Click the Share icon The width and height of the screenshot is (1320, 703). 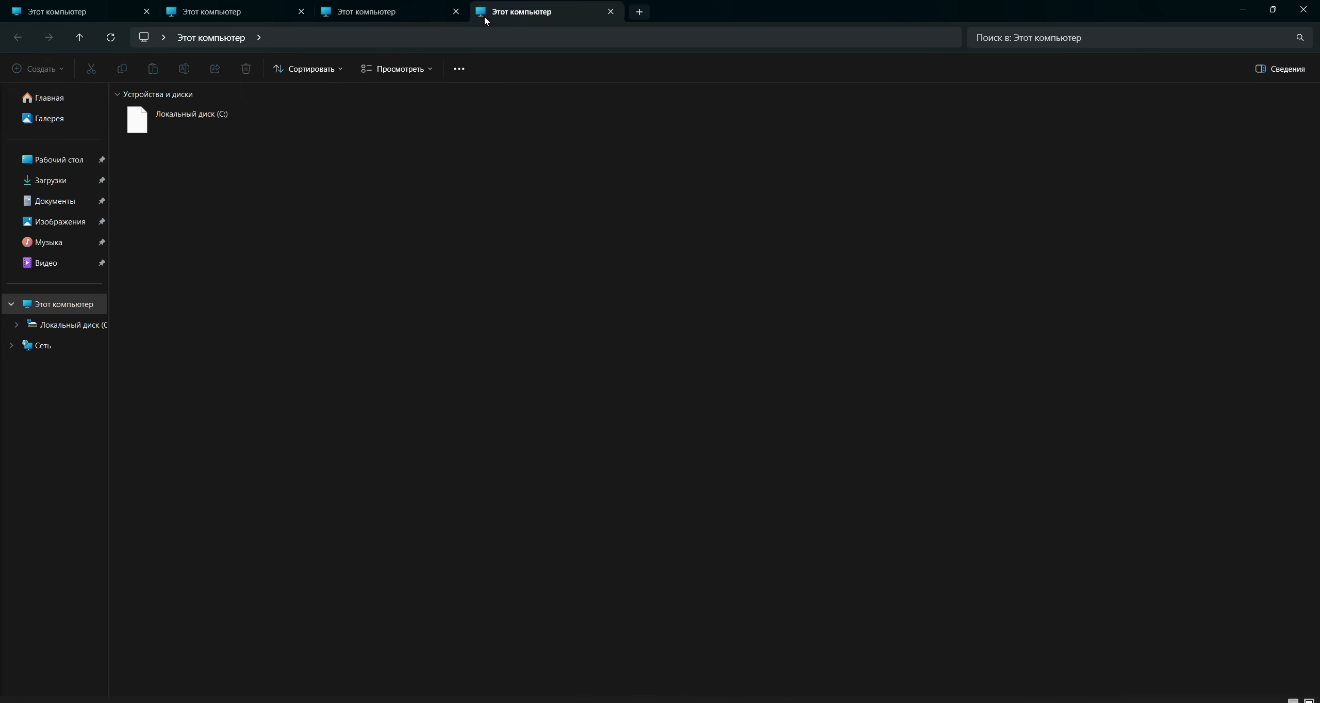tap(215, 68)
